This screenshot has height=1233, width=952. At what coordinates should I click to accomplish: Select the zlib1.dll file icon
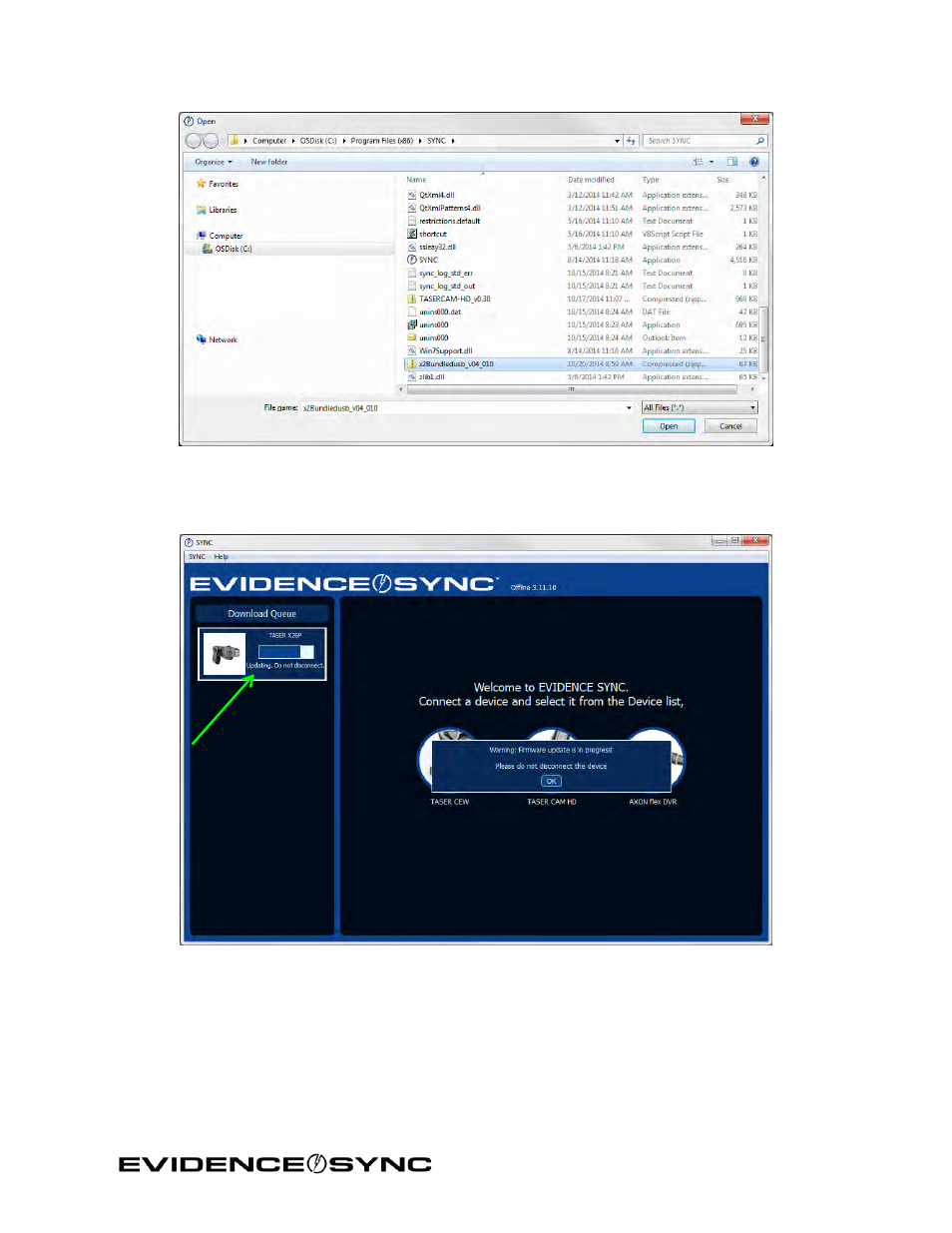[x=411, y=376]
